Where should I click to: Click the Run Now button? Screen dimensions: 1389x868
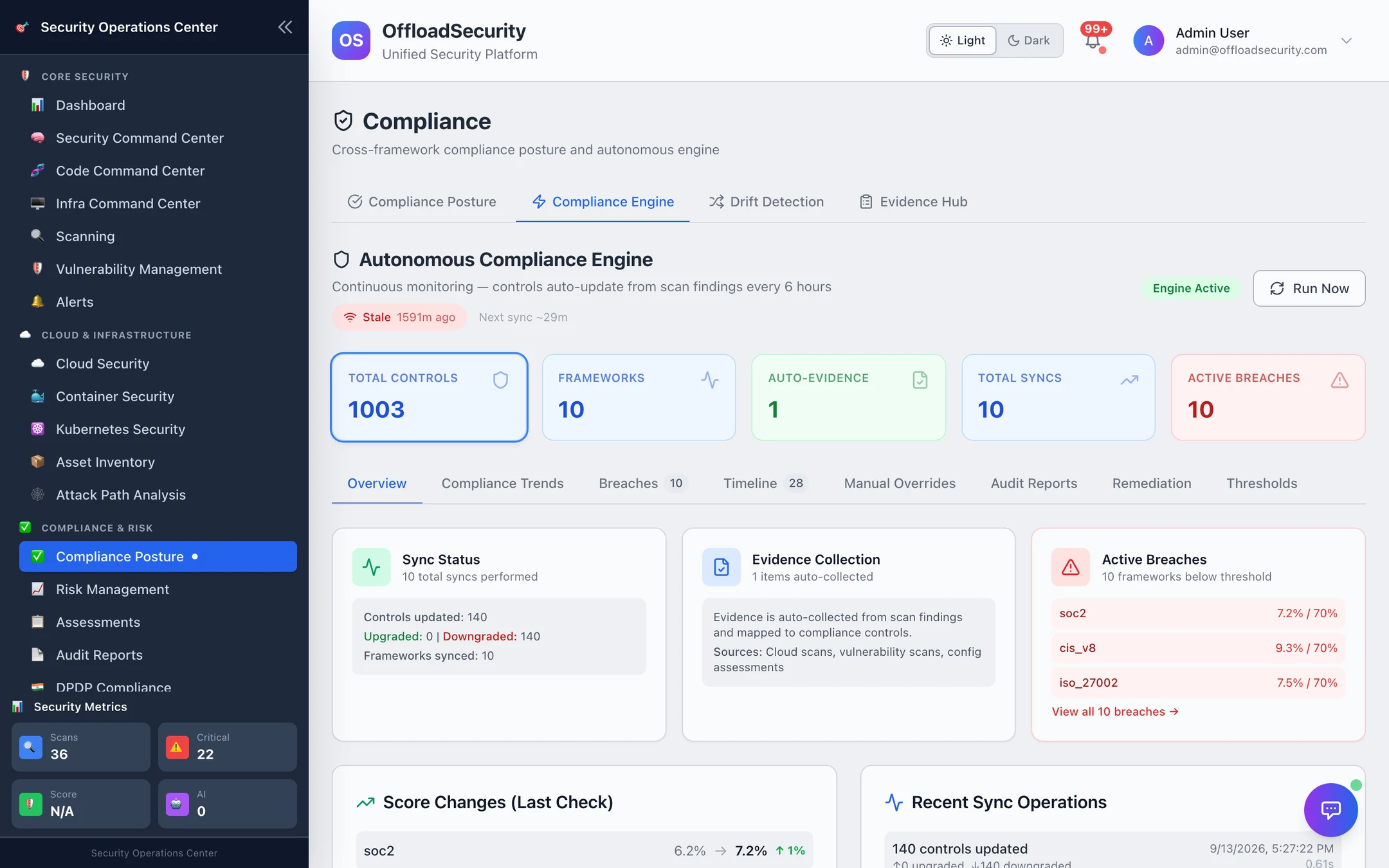coord(1309,289)
